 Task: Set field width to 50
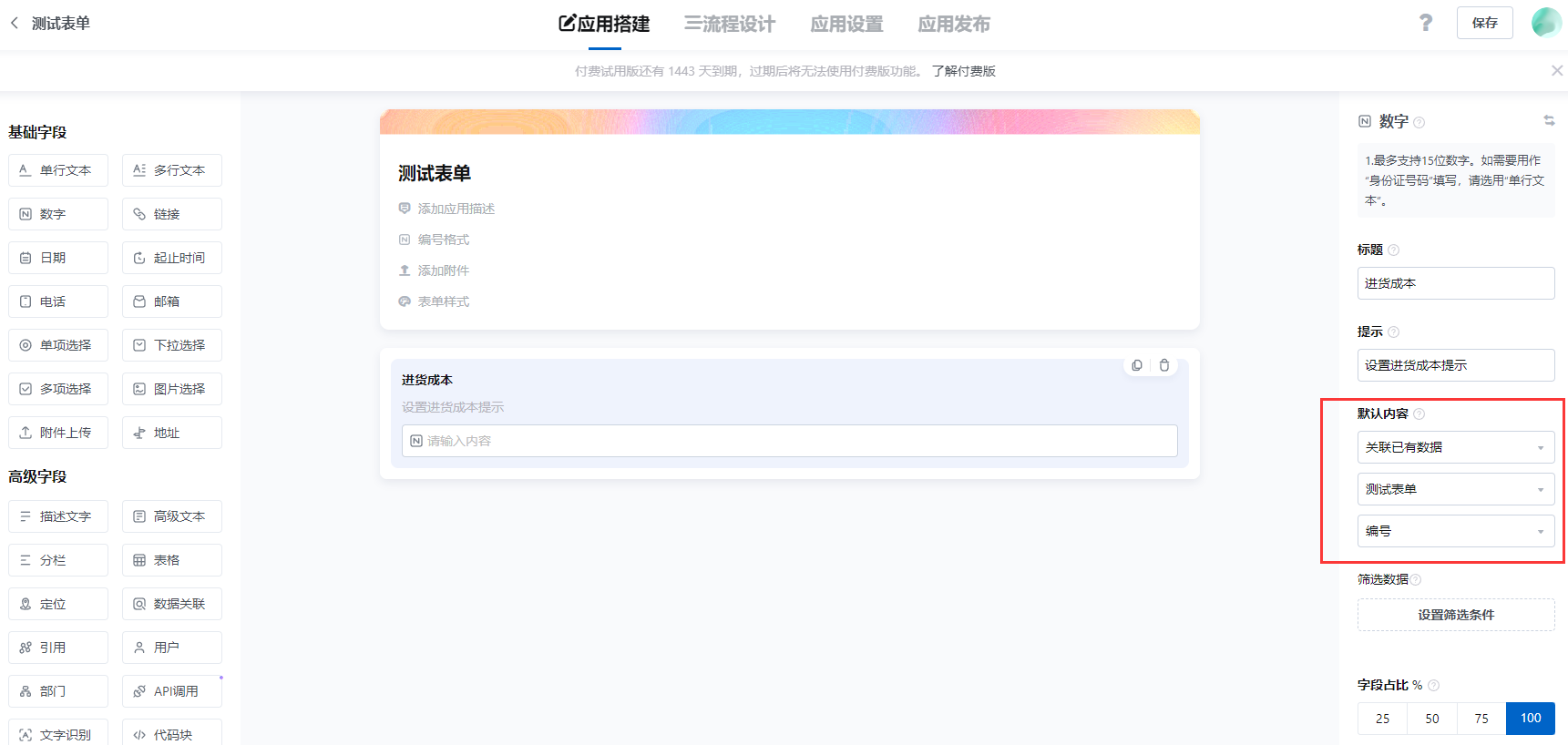pyautogui.click(x=1432, y=719)
